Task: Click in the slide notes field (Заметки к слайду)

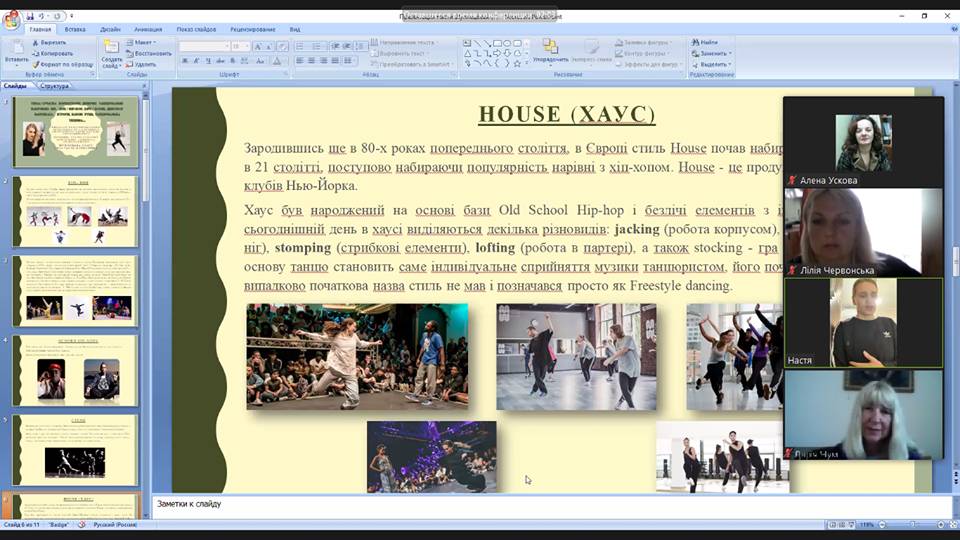Action: click(550, 504)
